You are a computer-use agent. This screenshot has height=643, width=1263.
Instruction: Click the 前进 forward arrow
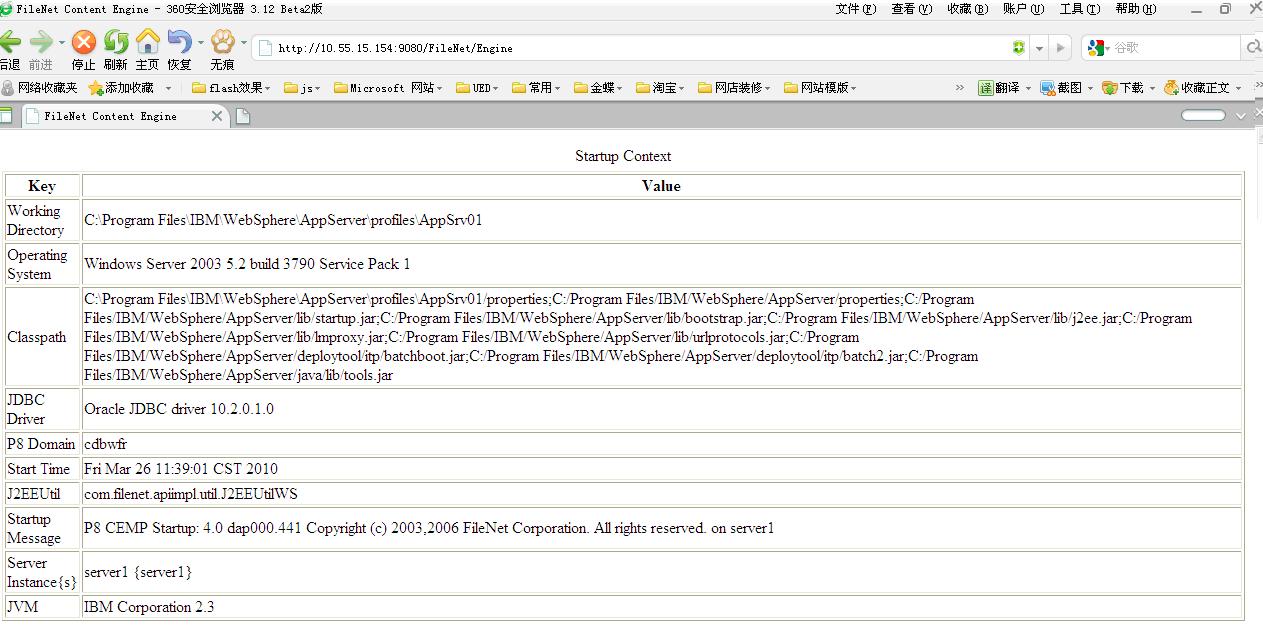pyautogui.click(x=41, y=42)
